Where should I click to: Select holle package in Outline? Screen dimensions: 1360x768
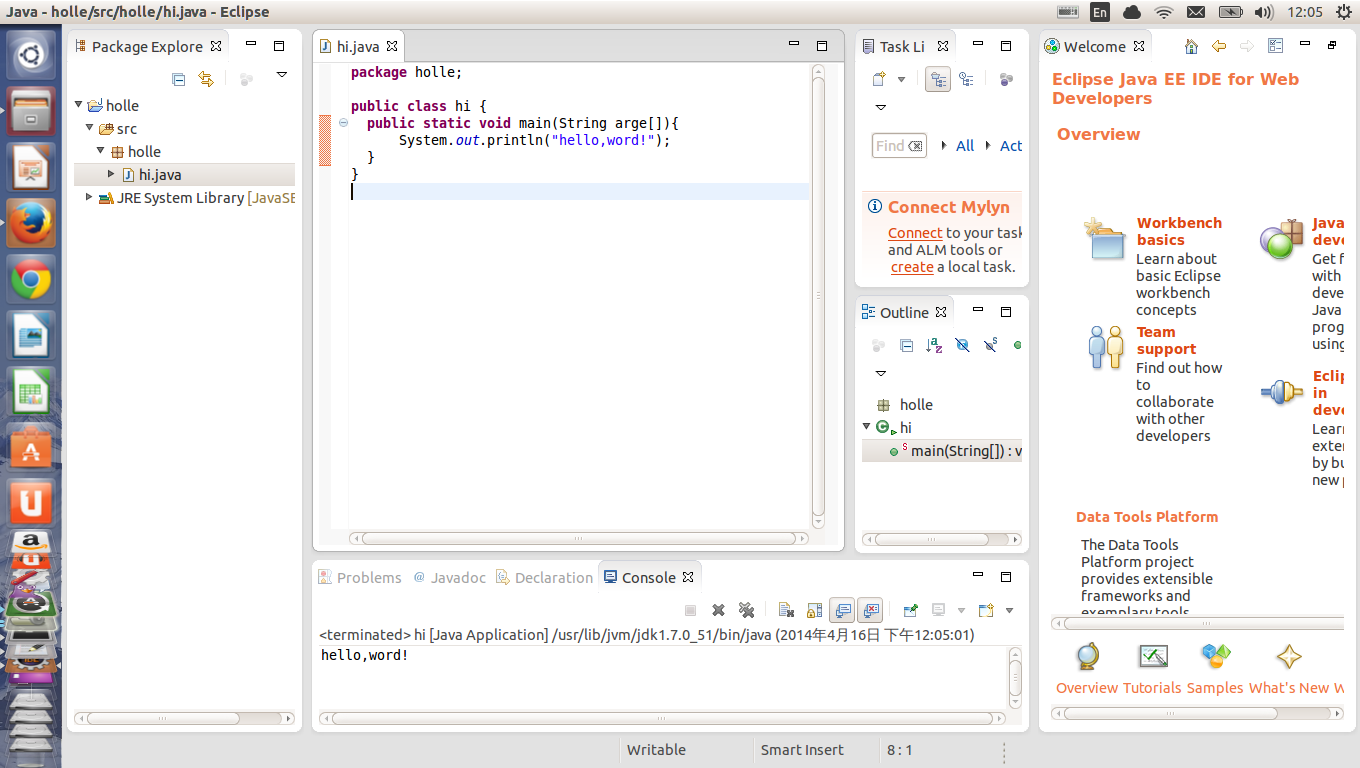pyautogui.click(x=905, y=405)
